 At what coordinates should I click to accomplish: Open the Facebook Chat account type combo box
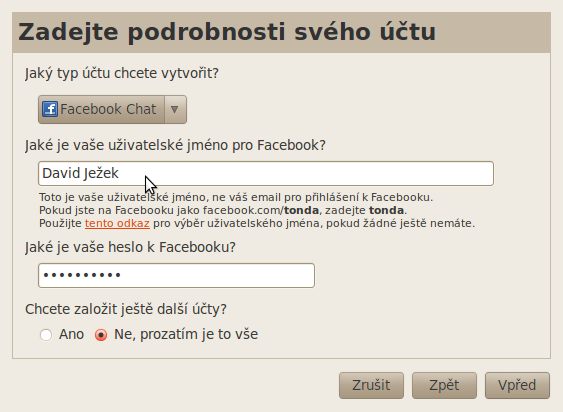[x=112, y=109]
